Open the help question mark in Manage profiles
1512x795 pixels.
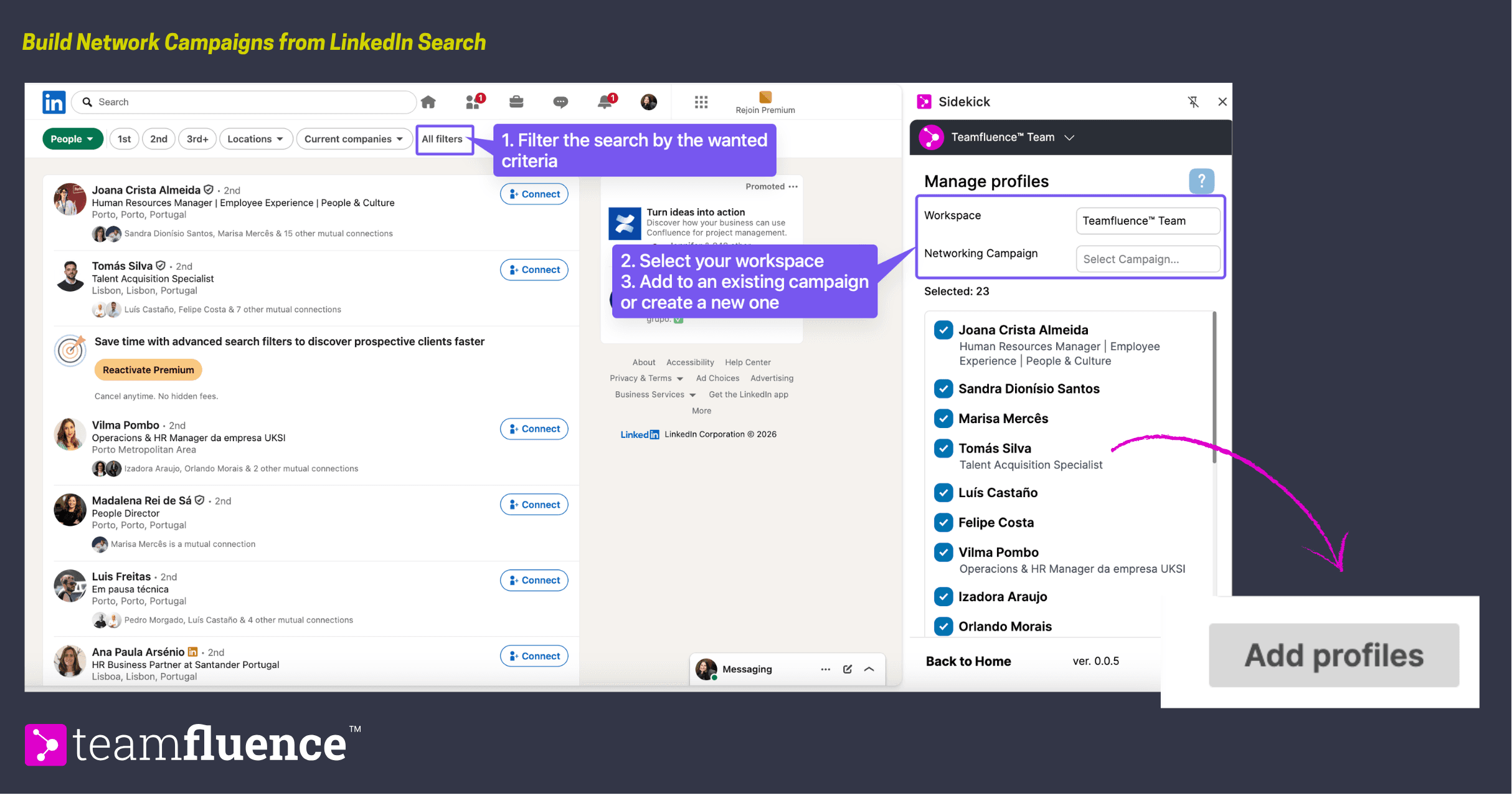pos(1201,181)
